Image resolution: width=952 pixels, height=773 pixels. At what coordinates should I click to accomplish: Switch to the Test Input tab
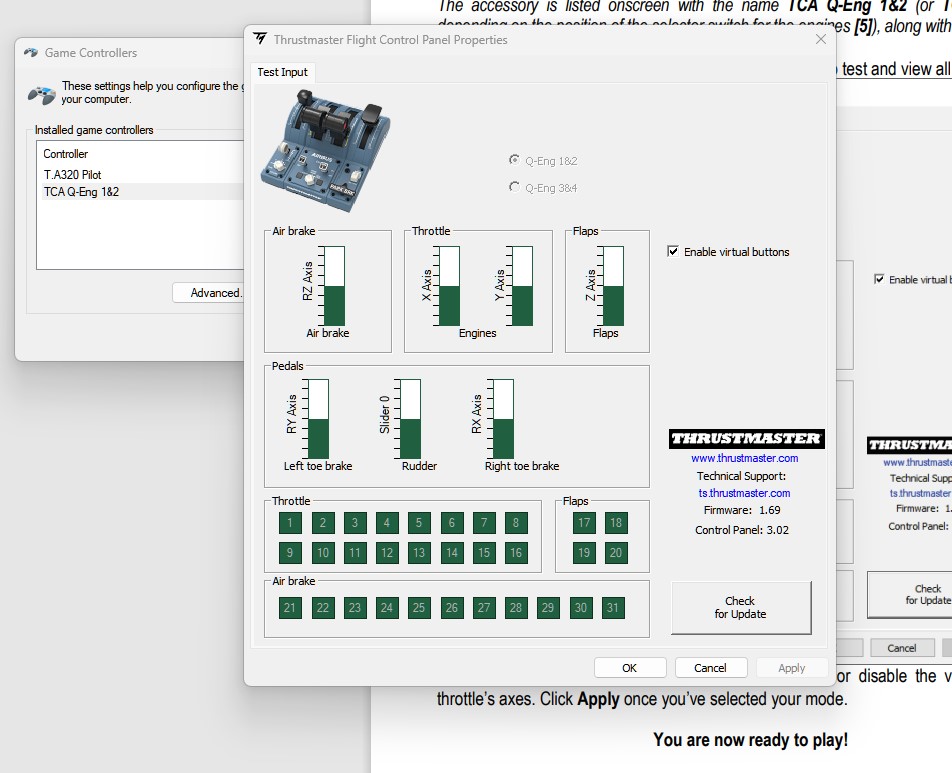click(x=283, y=72)
